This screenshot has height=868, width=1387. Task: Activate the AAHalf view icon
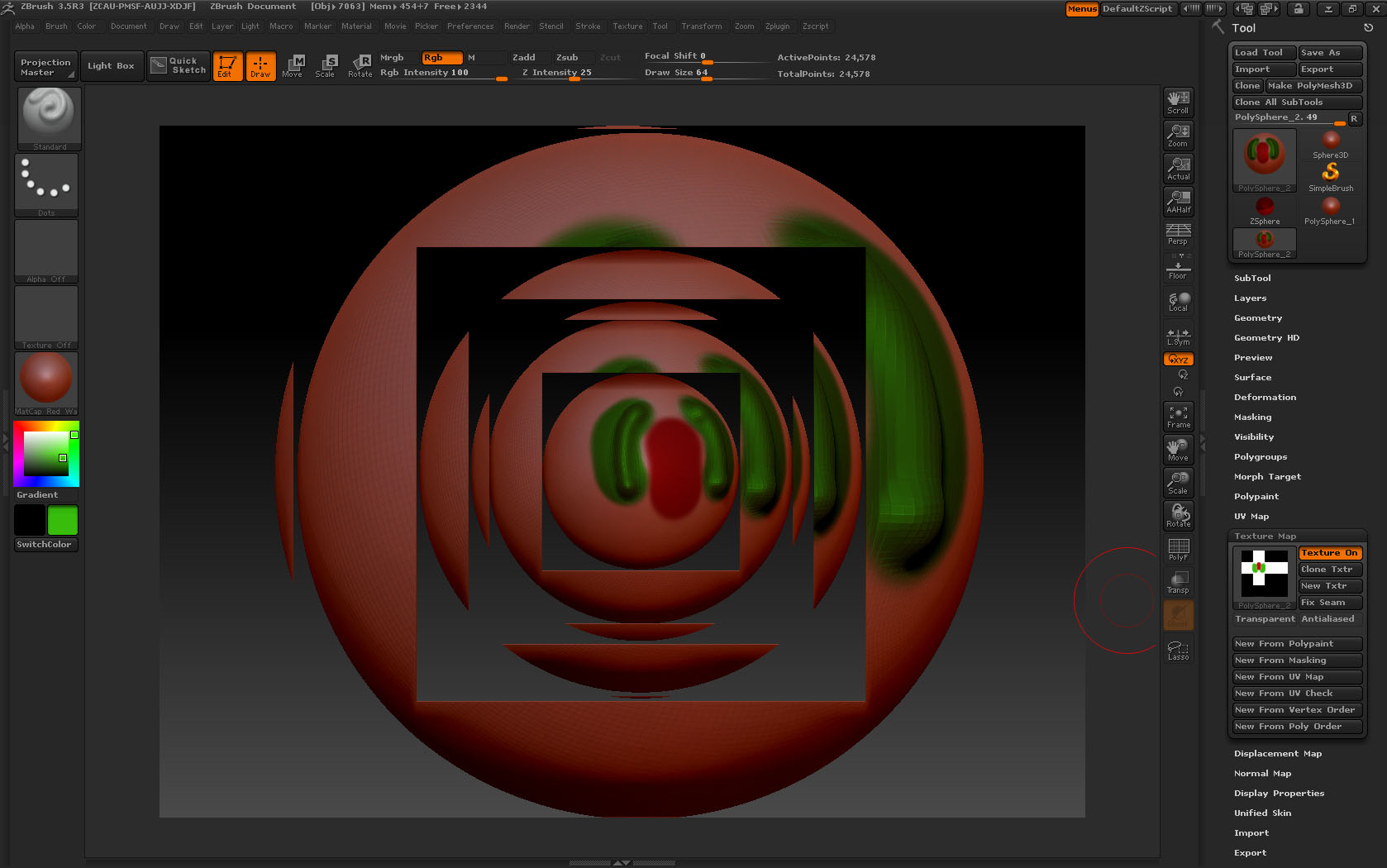tap(1178, 201)
